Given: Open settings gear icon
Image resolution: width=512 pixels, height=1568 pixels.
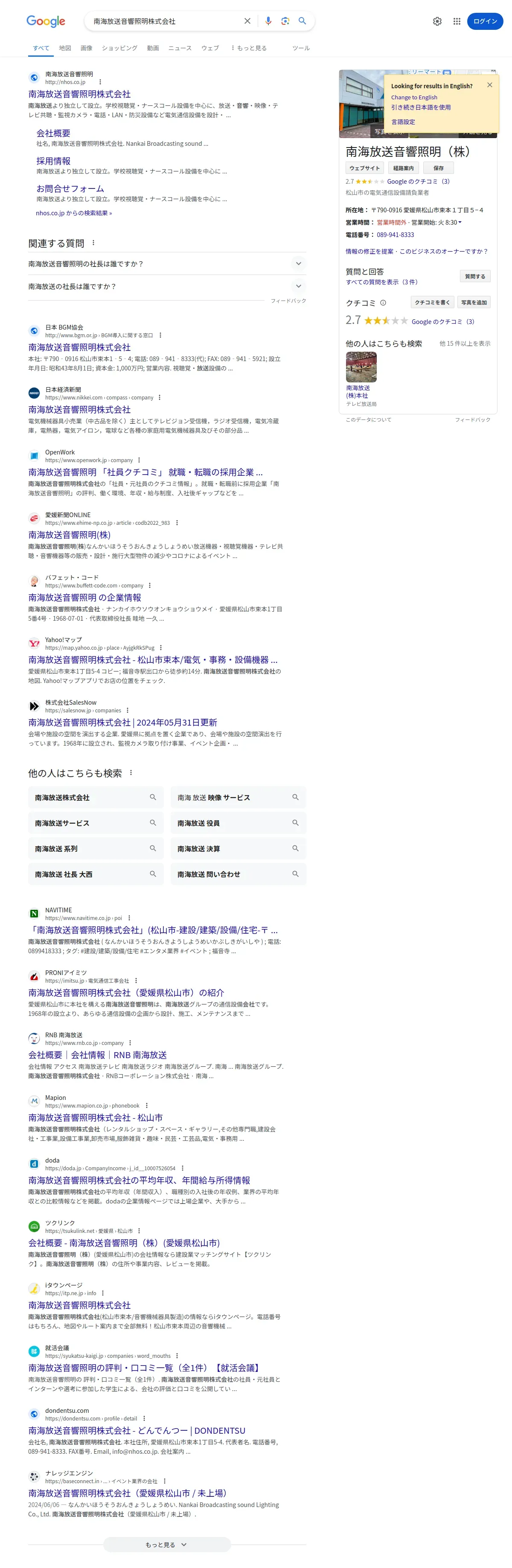Looking at the screenshot, I should 437,21.
